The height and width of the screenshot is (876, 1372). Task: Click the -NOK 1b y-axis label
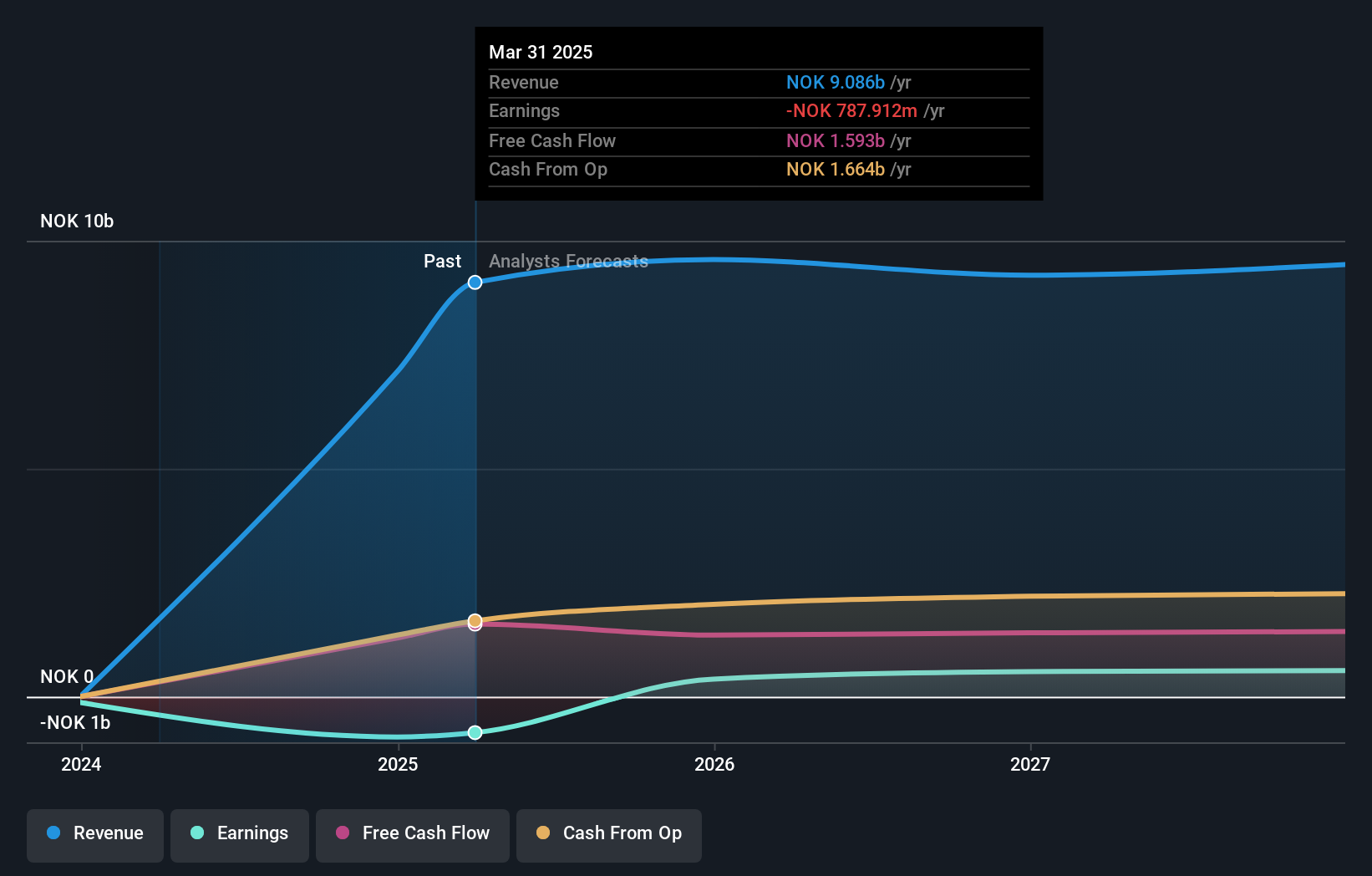coord(75,722)
